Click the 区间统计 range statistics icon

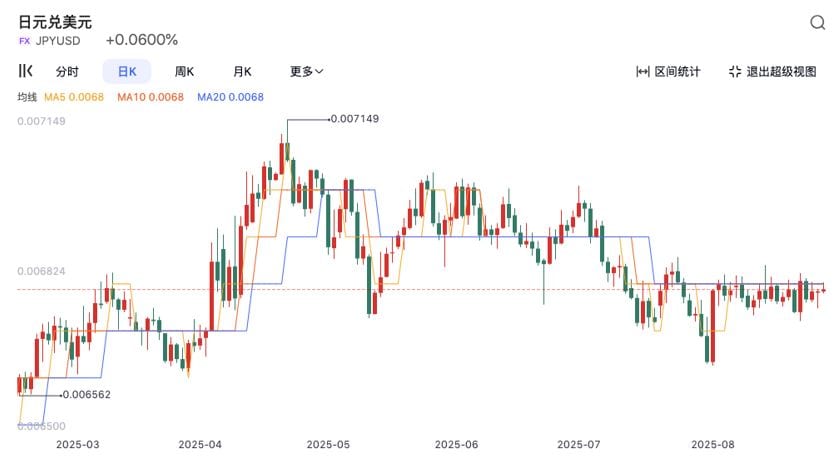point(643,72)
